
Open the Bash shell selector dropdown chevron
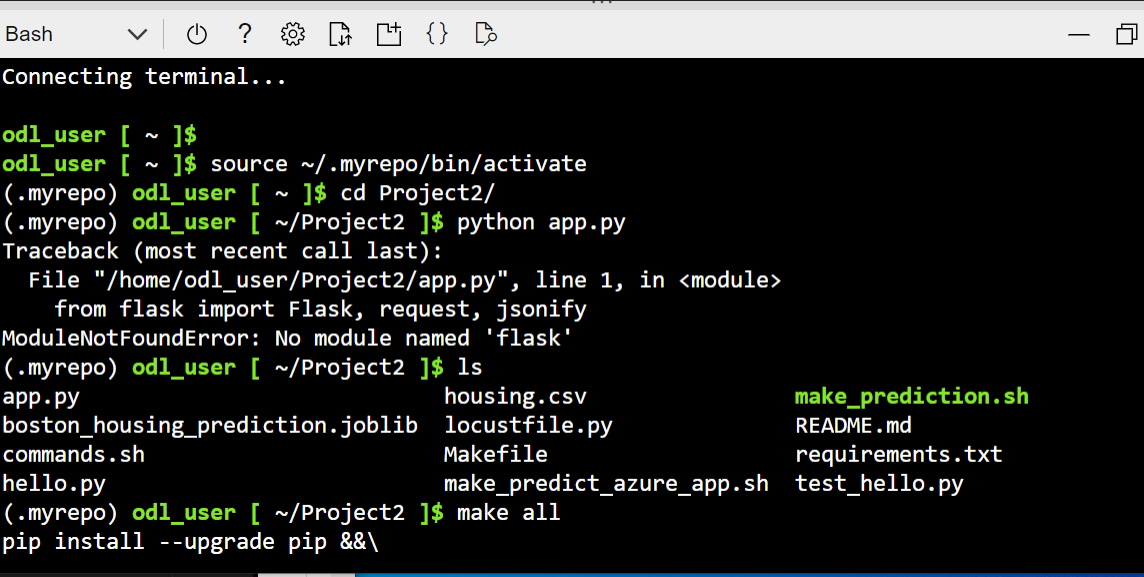[137, 33]
